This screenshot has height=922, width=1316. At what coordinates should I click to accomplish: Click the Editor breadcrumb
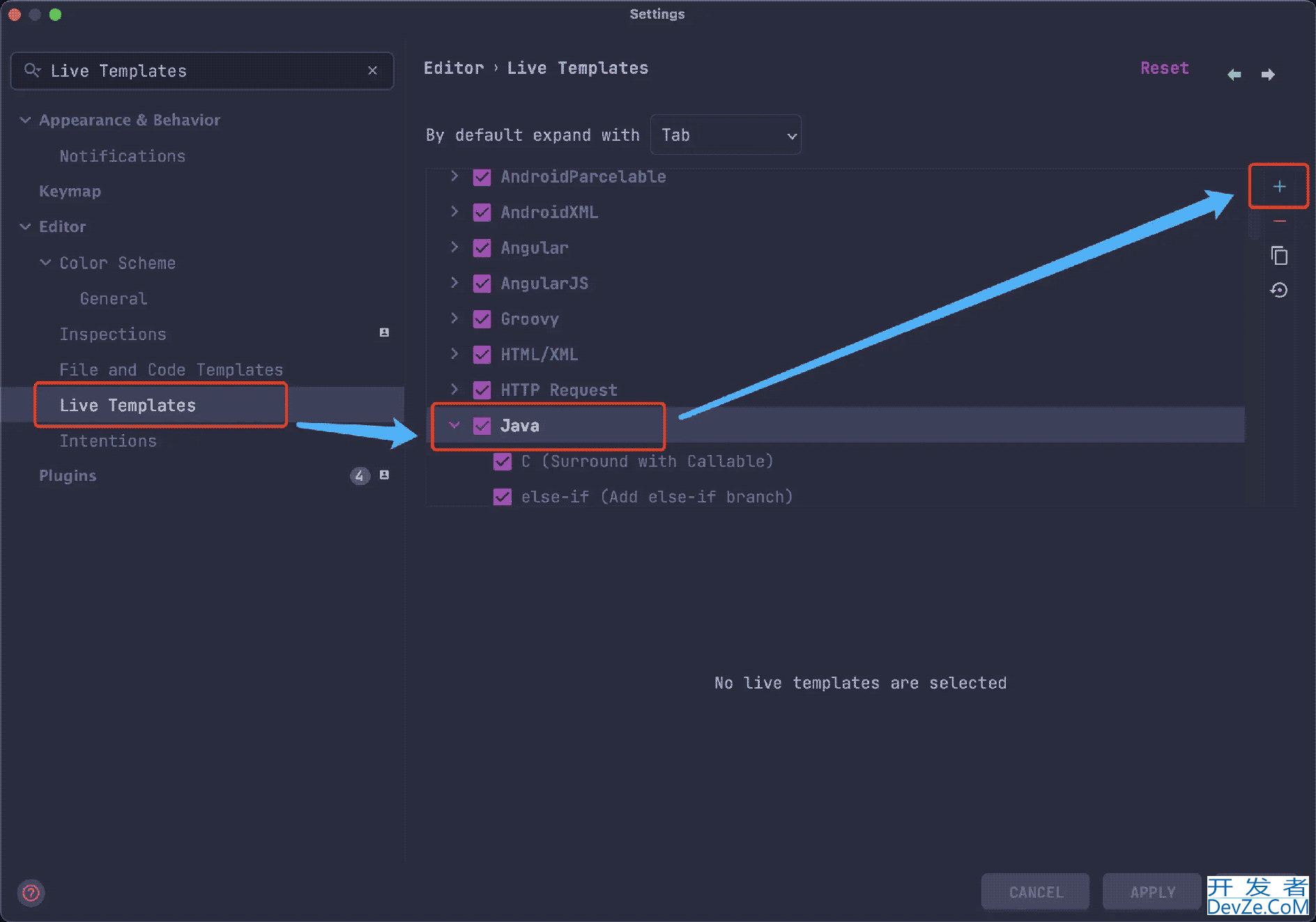click(454, 68)
